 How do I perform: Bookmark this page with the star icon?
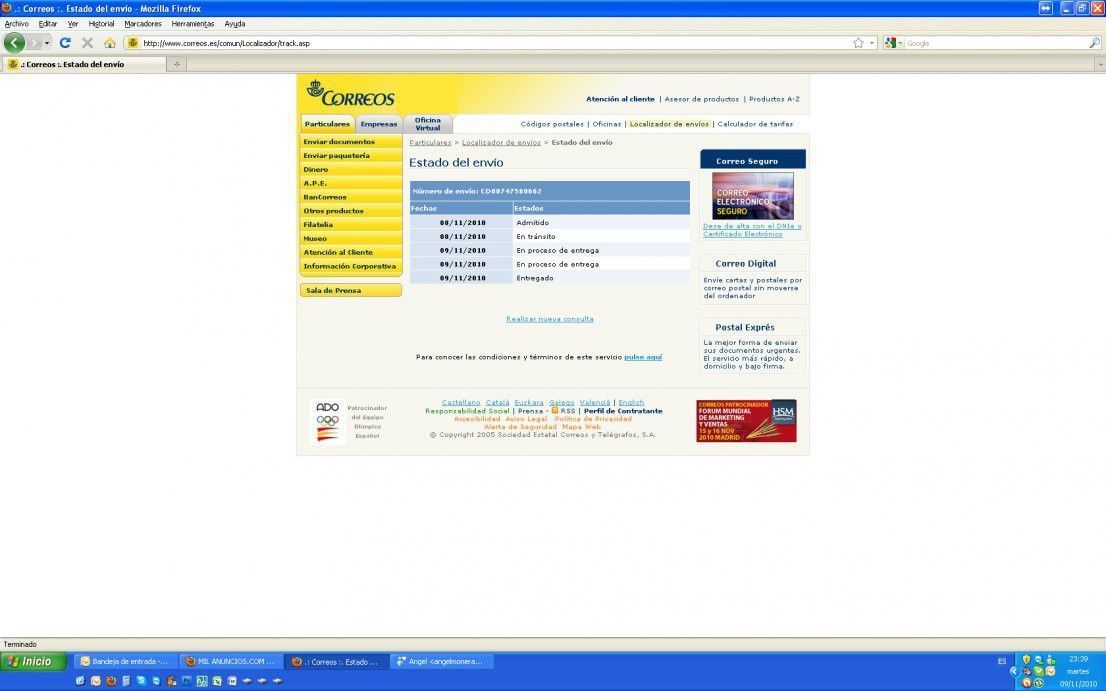click(858, 43)
